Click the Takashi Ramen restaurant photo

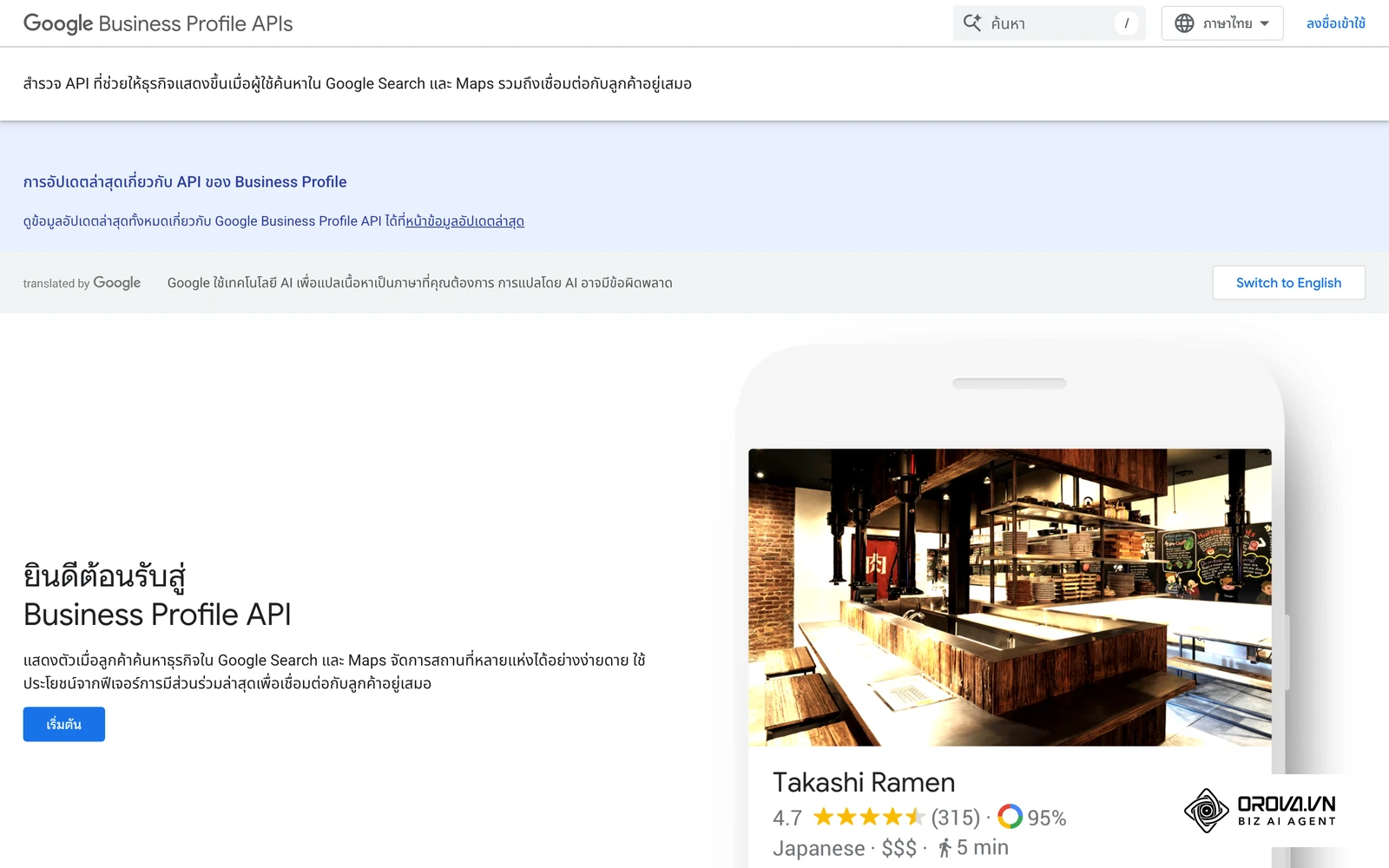pyautogui.click(x=1010, y=597)
